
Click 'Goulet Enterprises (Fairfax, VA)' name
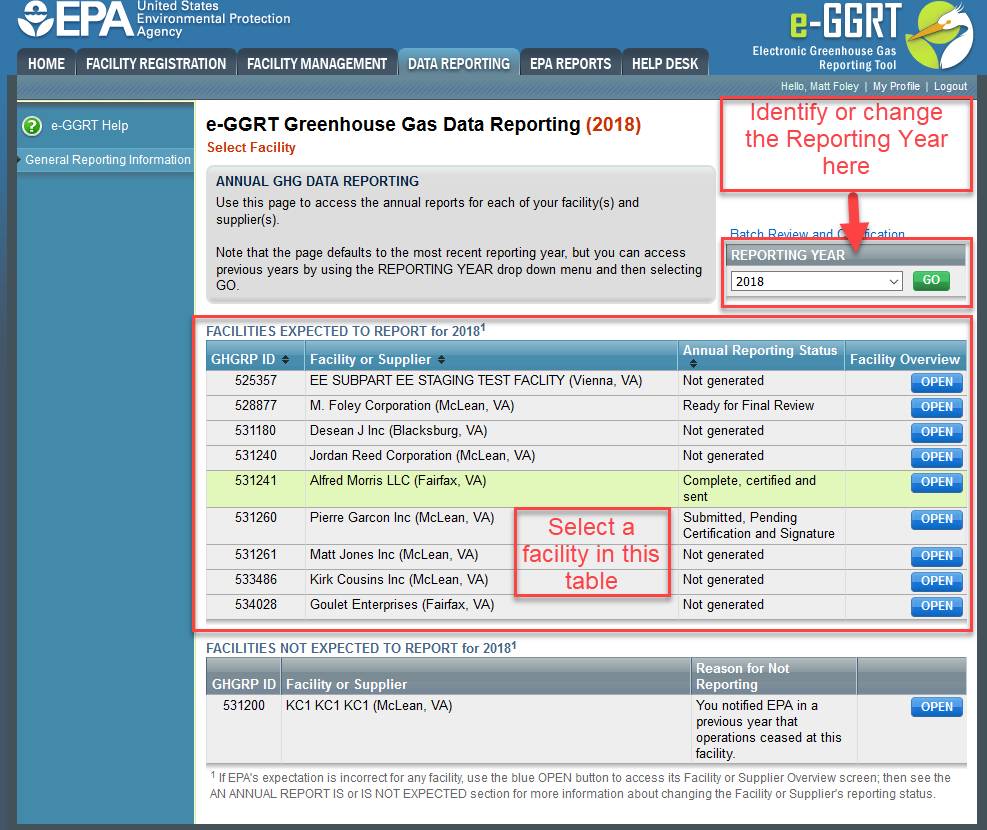(402, 605)
